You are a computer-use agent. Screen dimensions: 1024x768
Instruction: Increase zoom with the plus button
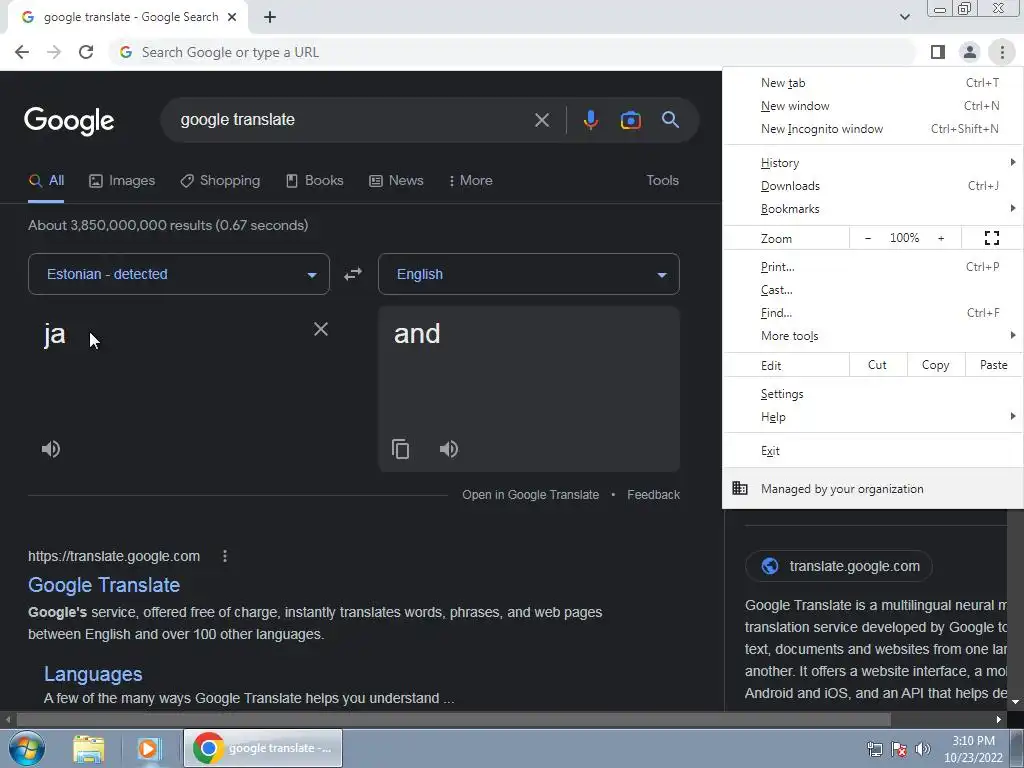point(941,238)
